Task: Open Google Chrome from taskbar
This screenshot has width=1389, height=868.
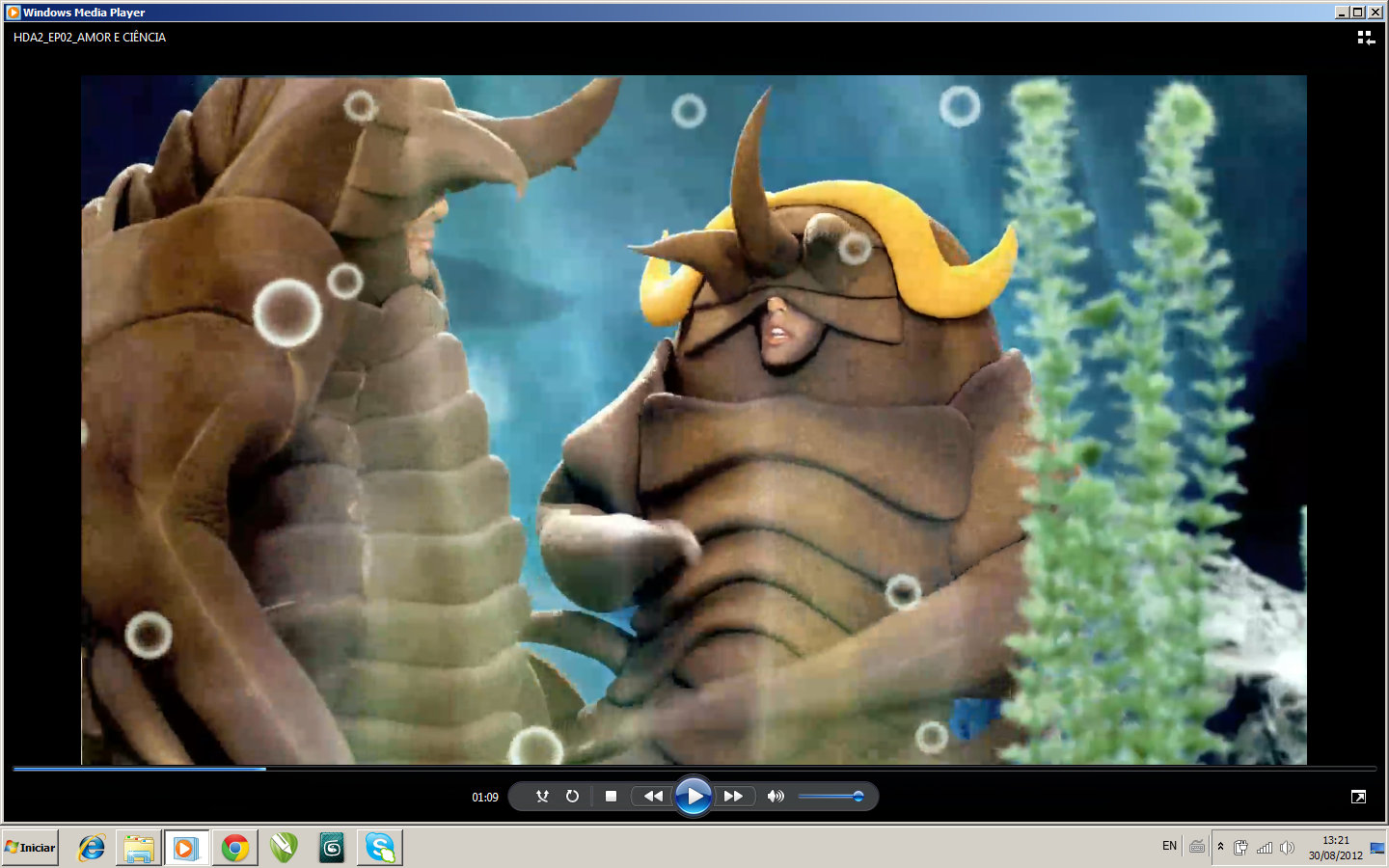Action: pos(235,848)
